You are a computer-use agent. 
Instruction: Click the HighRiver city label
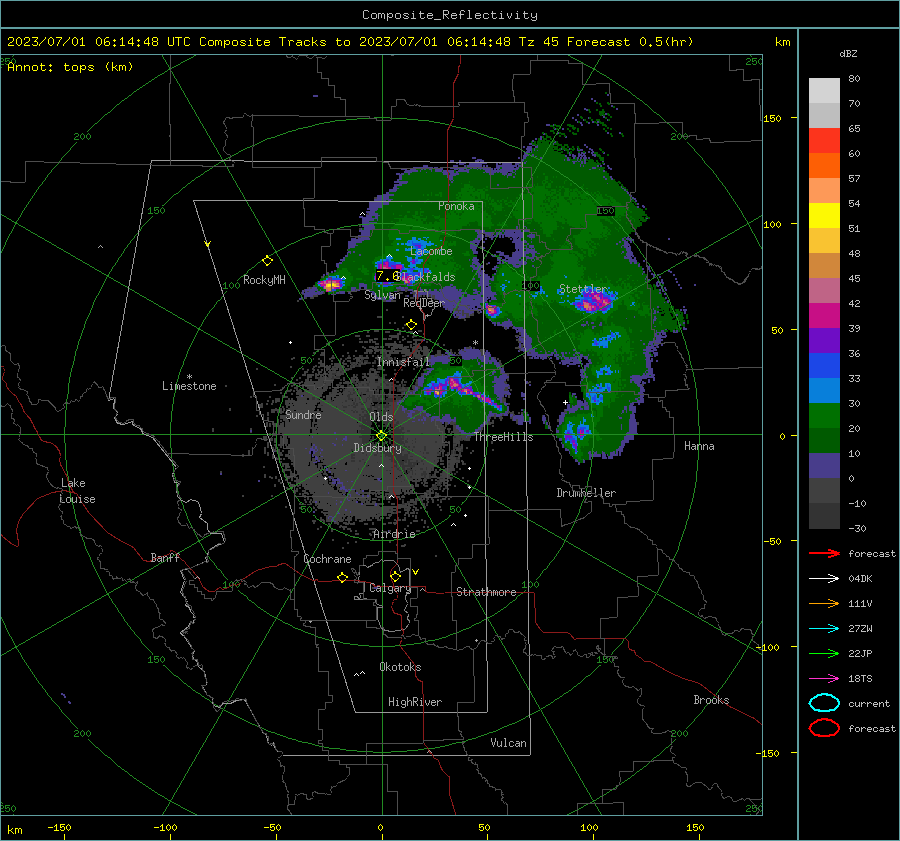[415, 702]
